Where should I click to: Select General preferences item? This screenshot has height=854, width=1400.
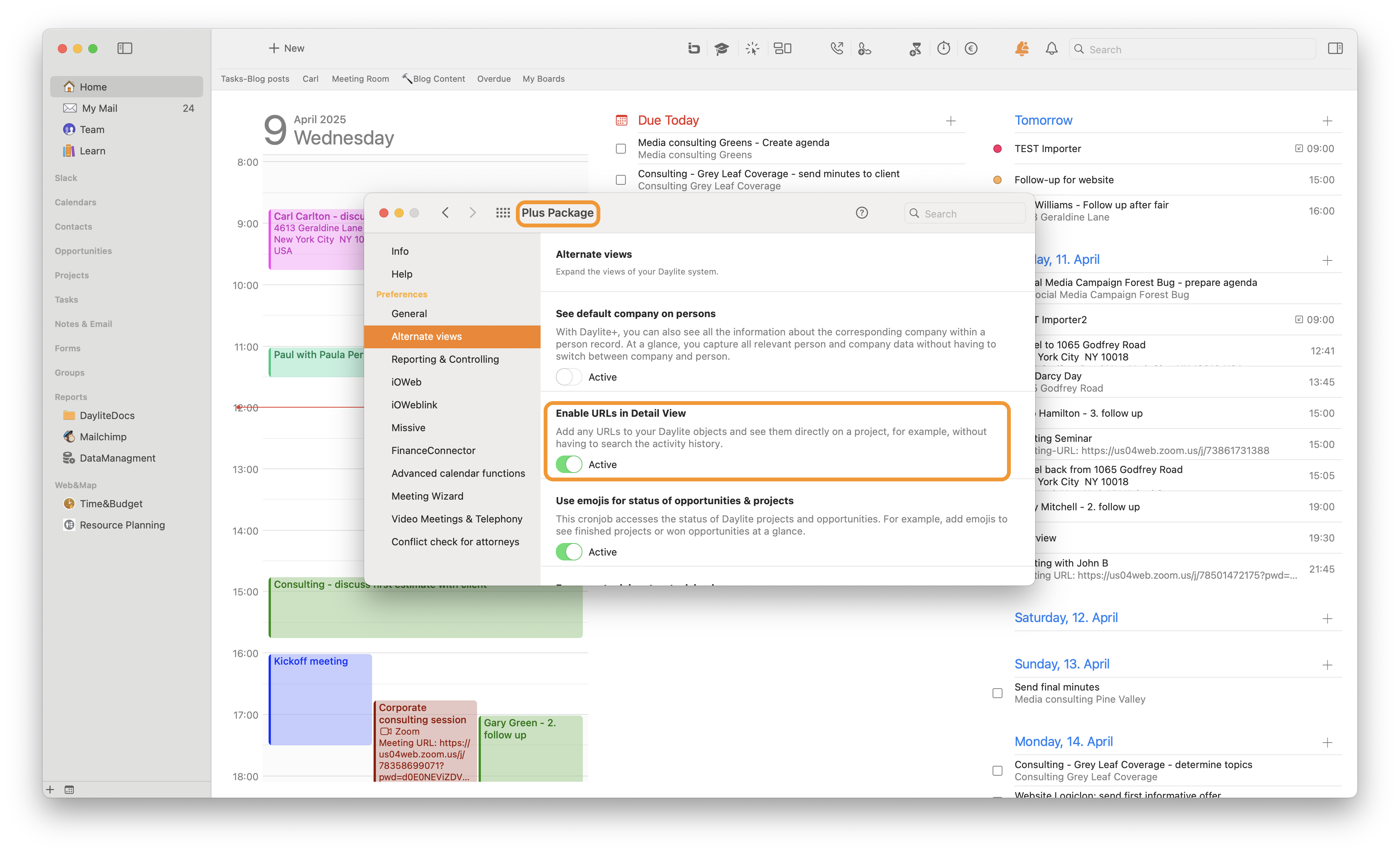tap(452, 313)
